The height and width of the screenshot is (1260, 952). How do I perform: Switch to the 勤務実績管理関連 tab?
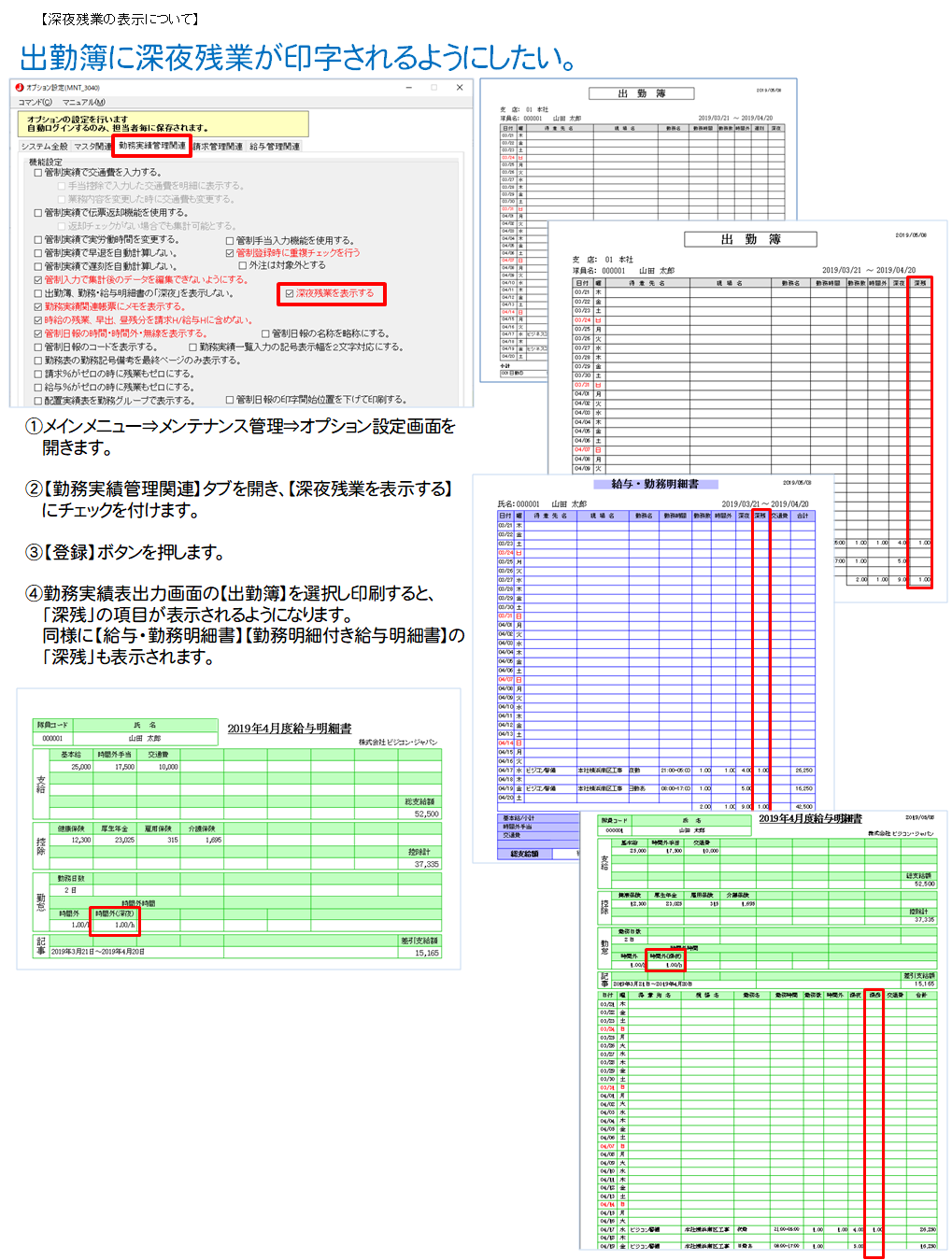[x=151, y=146]
